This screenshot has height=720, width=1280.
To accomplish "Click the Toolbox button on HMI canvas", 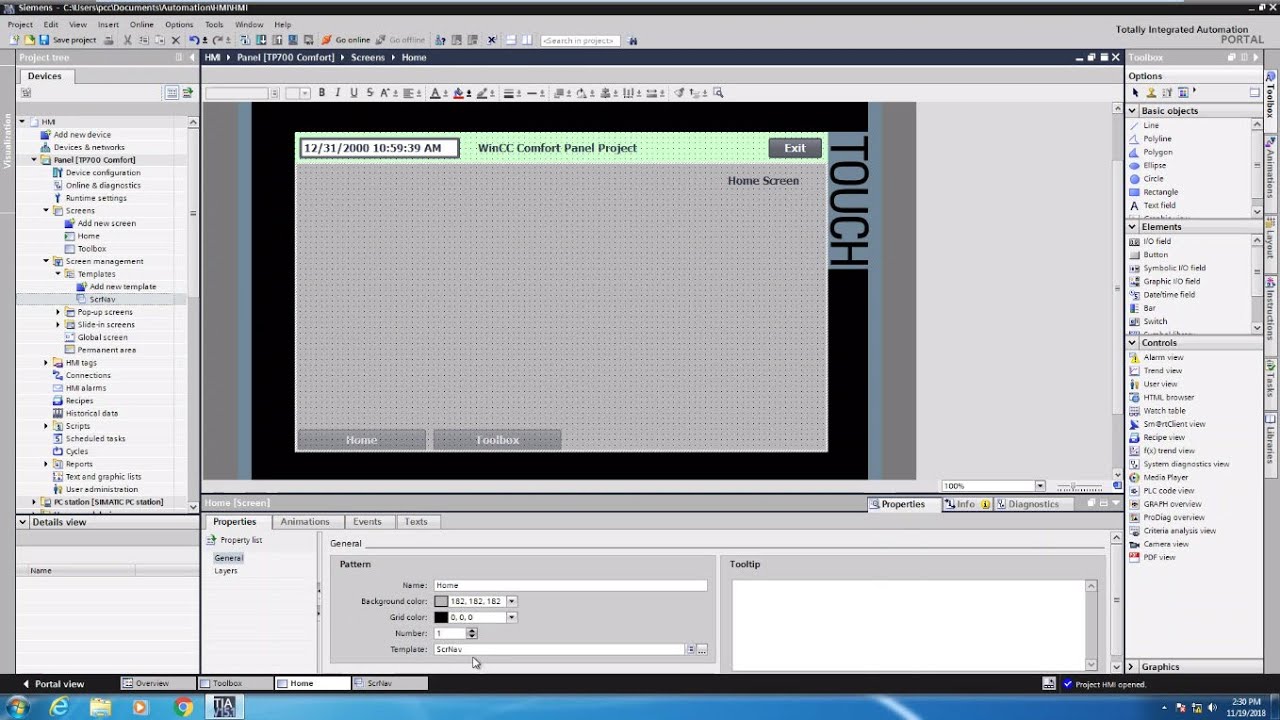I will [x=497, y=440].
